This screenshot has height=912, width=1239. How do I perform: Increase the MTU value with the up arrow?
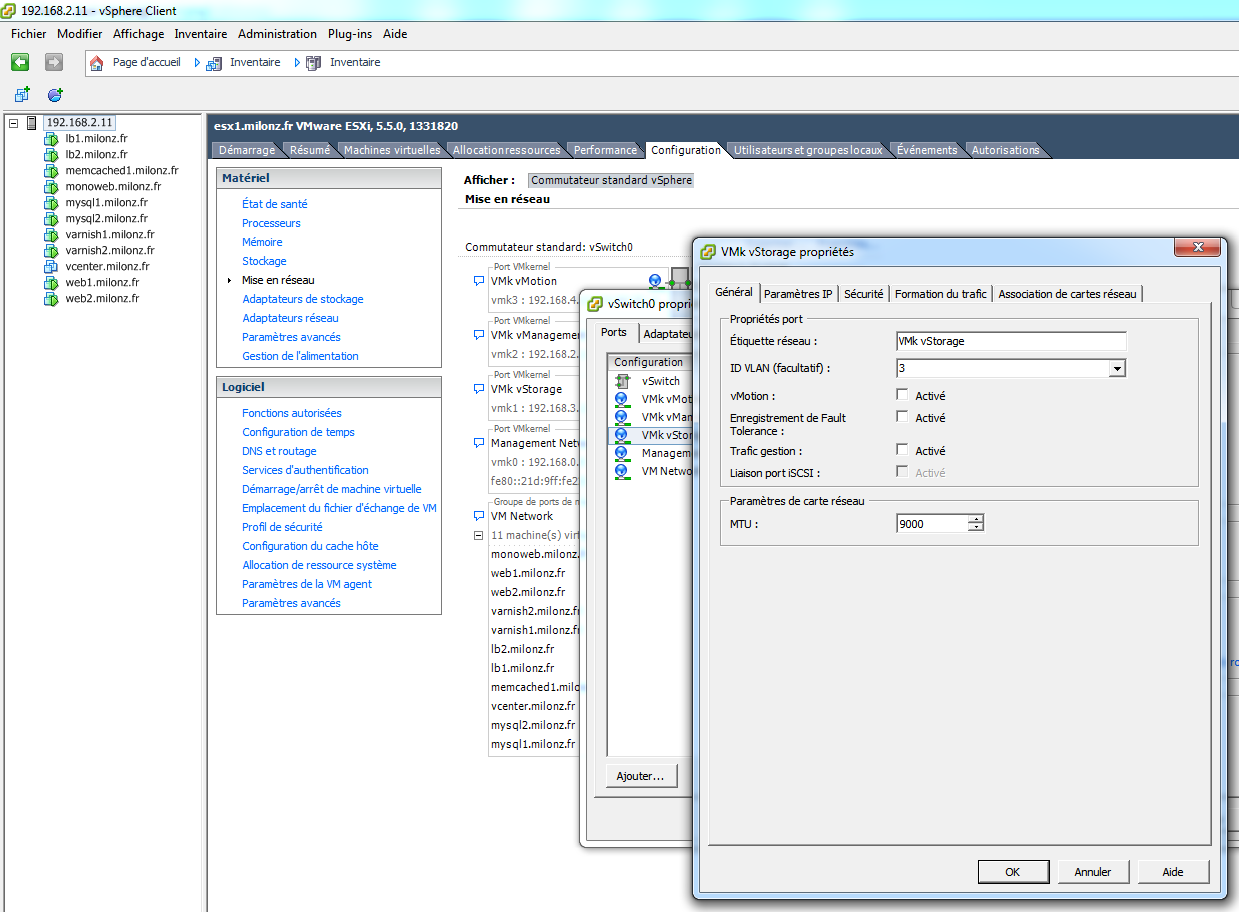976,518
